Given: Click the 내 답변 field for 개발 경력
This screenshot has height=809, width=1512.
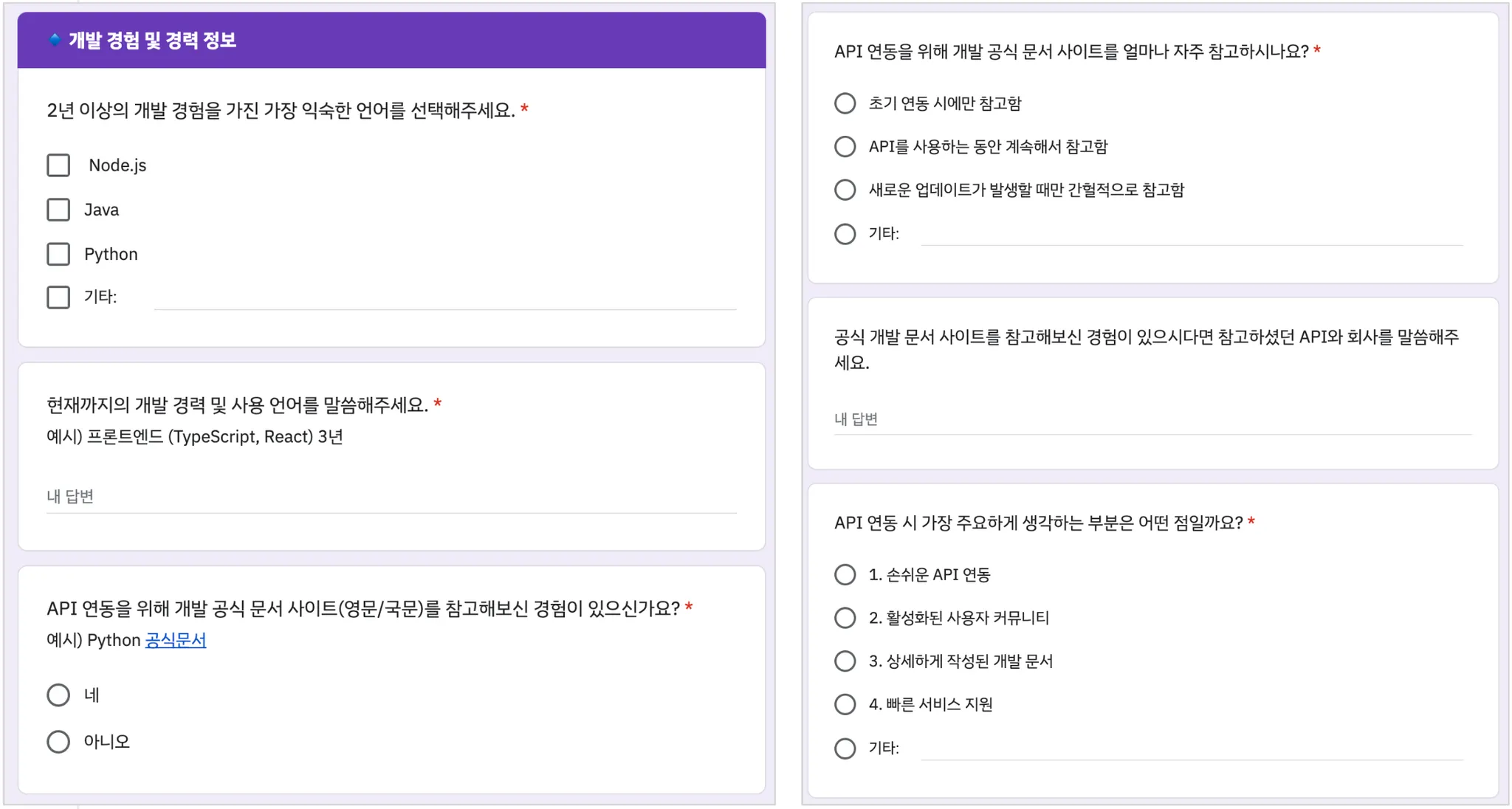Looking at the screenshot, I should click(x=391, y=497).
